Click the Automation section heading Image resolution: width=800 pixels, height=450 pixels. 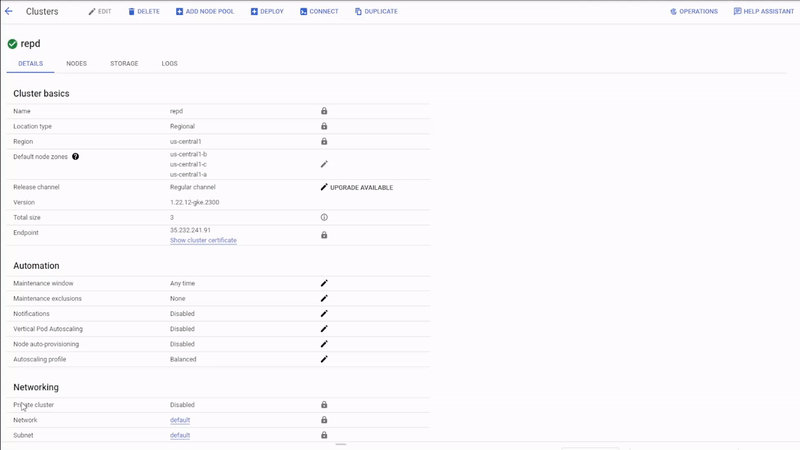click(x=36, y=266)
